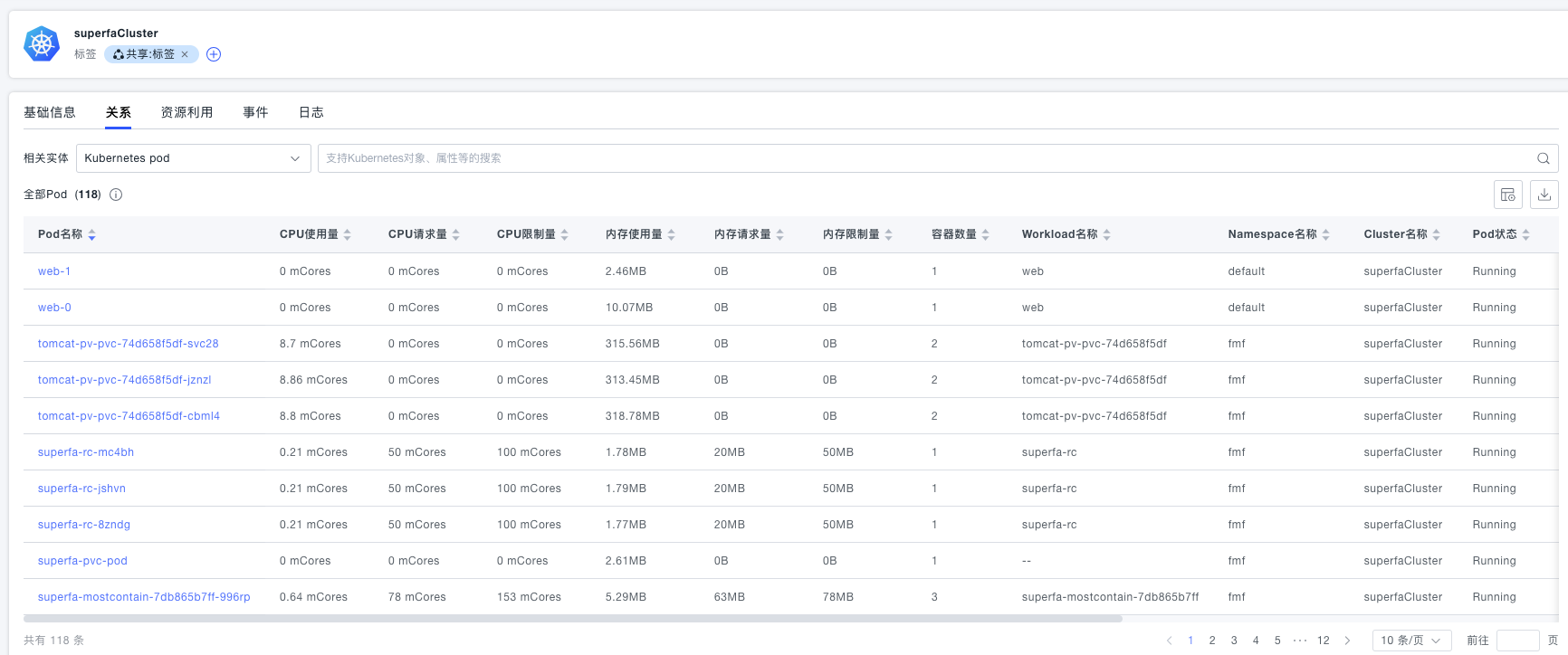Click the search magnifier icon

click(1543, 158)
